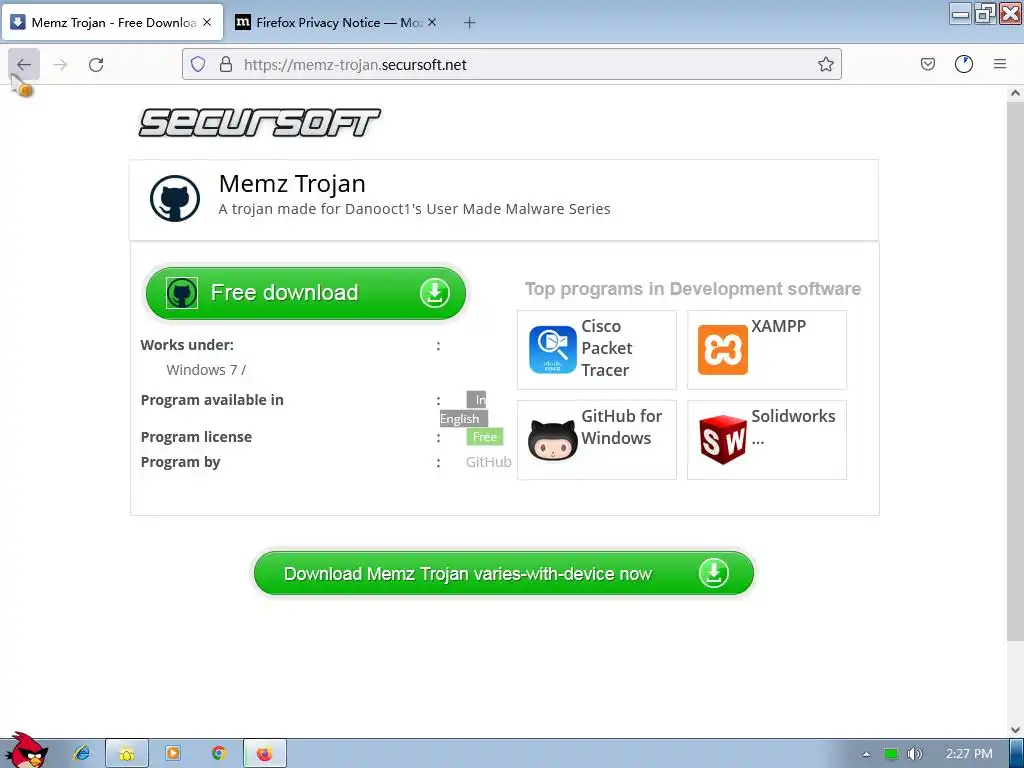This screenshot has width=1024, height=768.
Task: Open the XAMPP program card
Action: pyautogui.click(x=767, y=349)
